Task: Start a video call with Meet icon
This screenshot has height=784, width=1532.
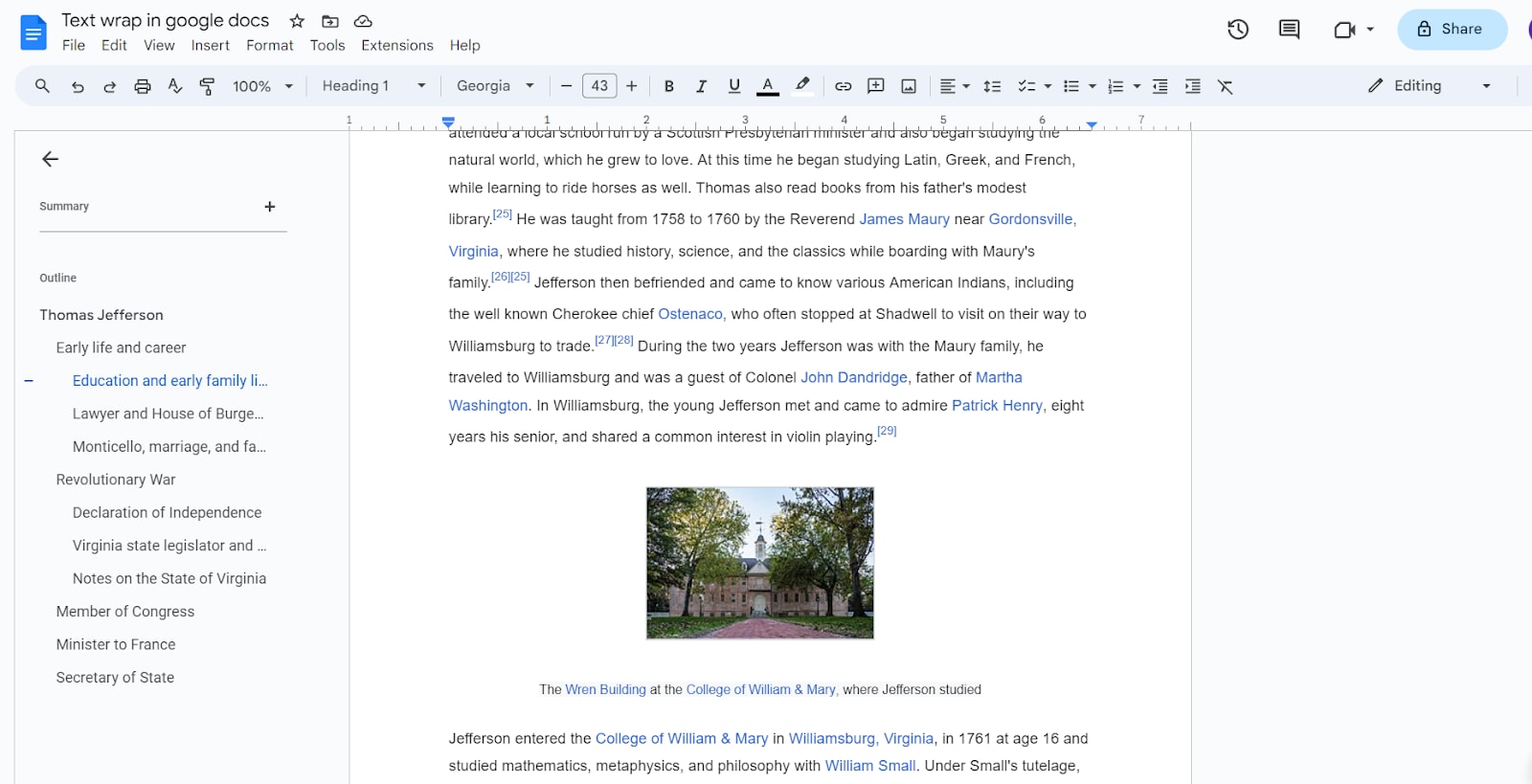Action: 1344,30
